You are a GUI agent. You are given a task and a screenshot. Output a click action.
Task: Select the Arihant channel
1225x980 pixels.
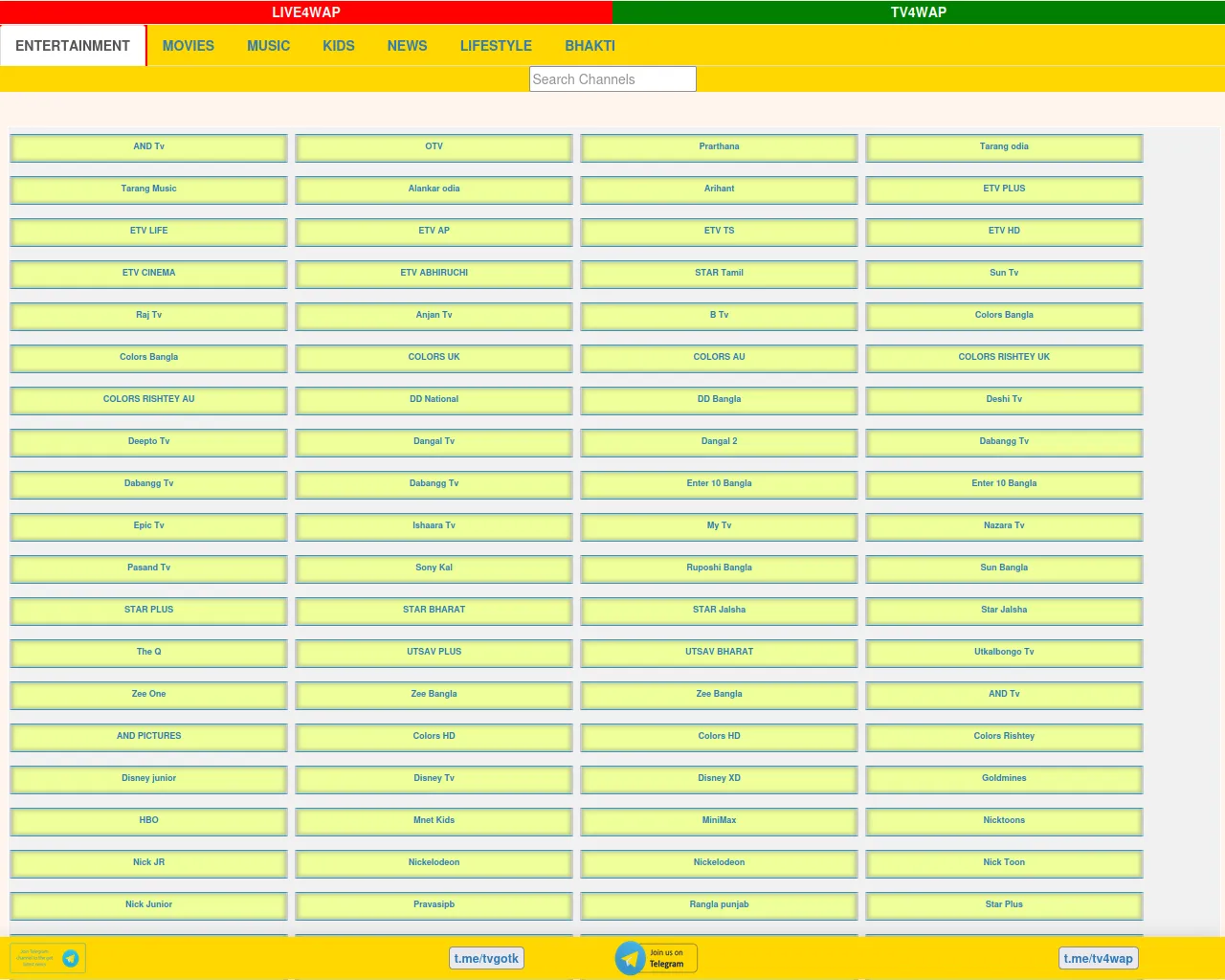pos(720,189)
